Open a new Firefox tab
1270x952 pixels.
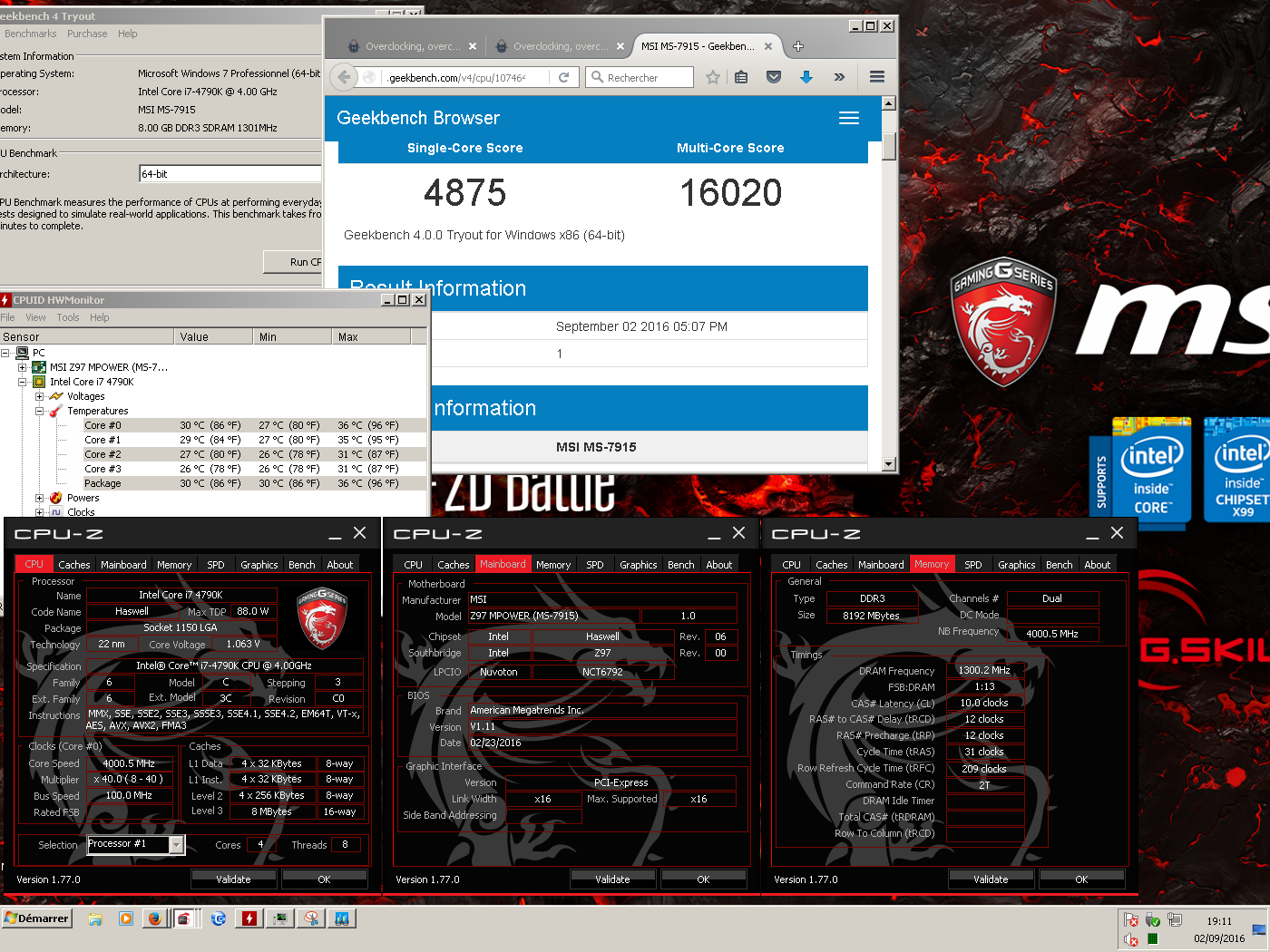coord(798,46)
